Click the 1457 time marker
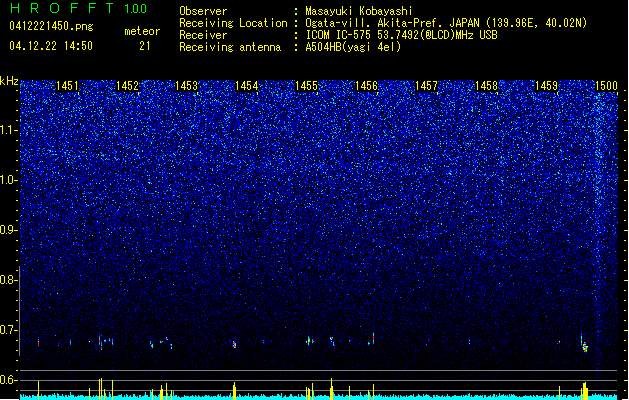The height and width of the screenshot is (400, 629). tap(426, 86)
